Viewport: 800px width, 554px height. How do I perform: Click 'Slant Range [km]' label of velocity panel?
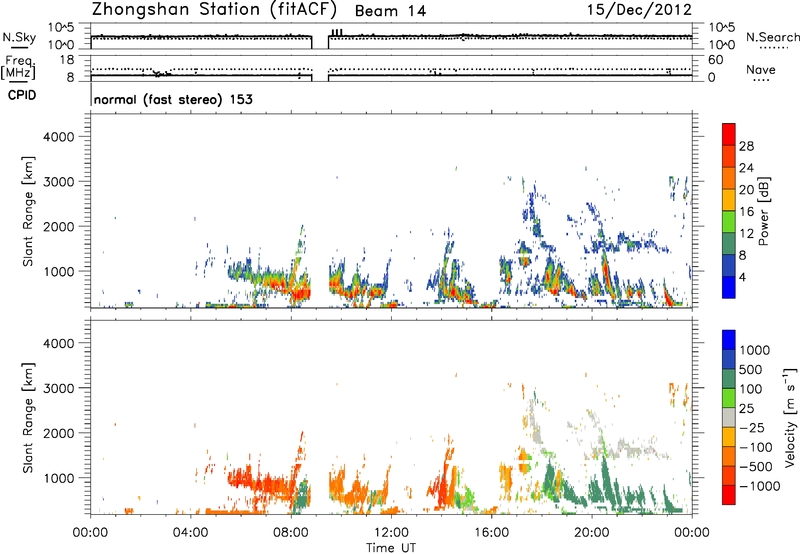click(x=28, y=418)
